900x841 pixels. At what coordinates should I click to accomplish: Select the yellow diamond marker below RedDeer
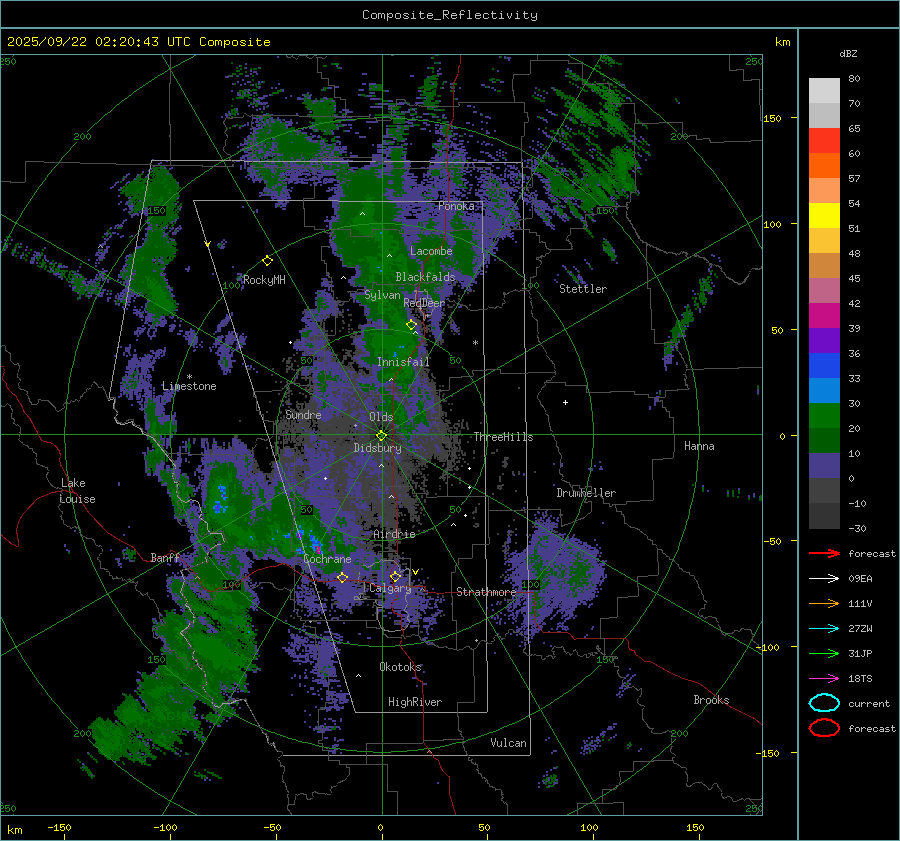pos(411,325)
